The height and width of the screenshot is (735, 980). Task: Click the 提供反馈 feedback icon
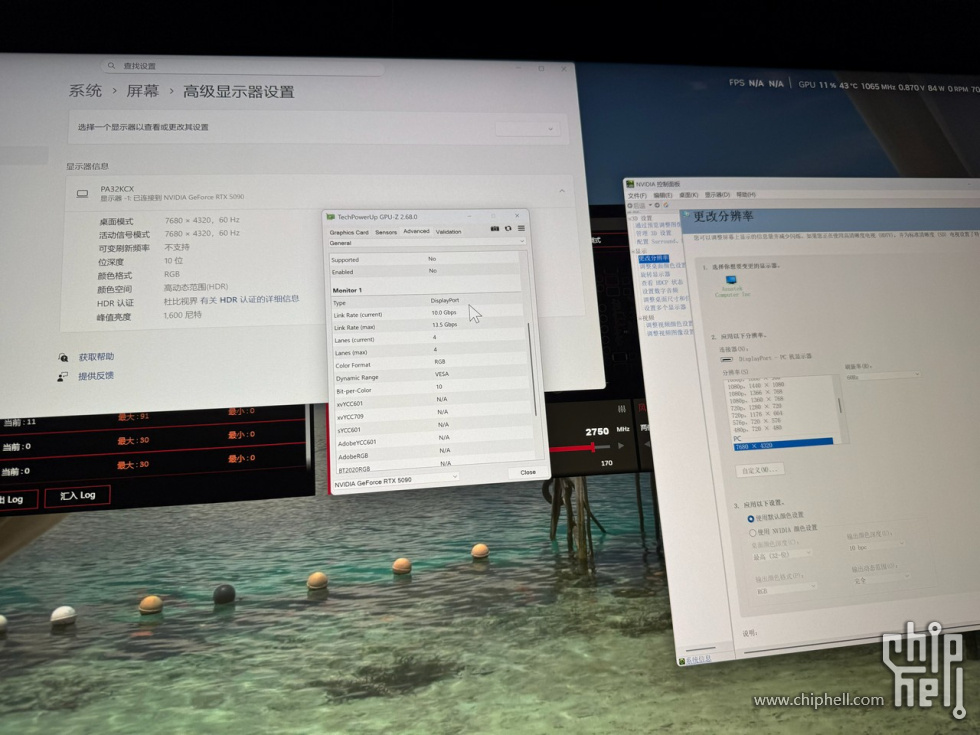click(x=64, y=376)
